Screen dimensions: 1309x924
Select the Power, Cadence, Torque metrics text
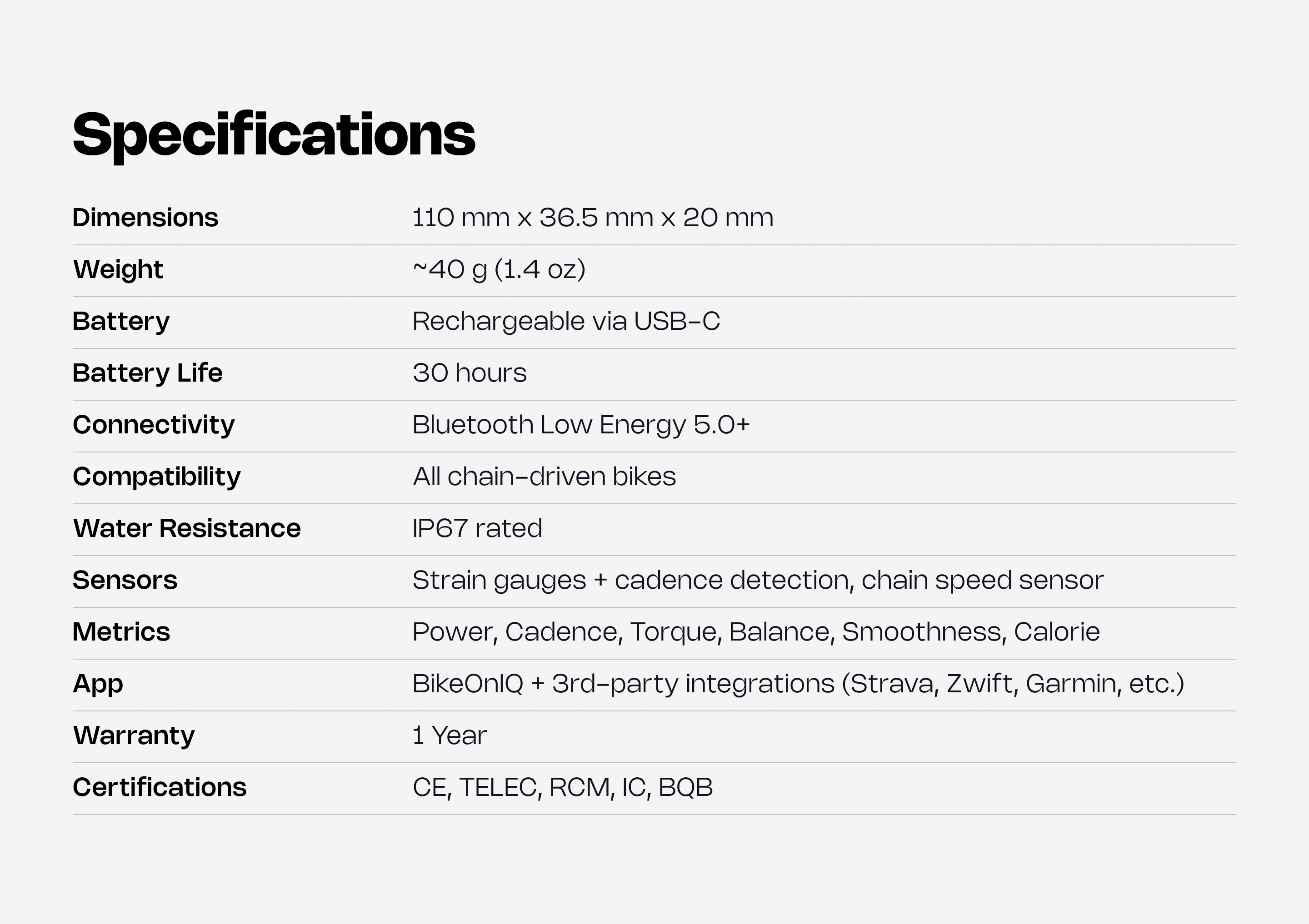[x=755, y=632]
